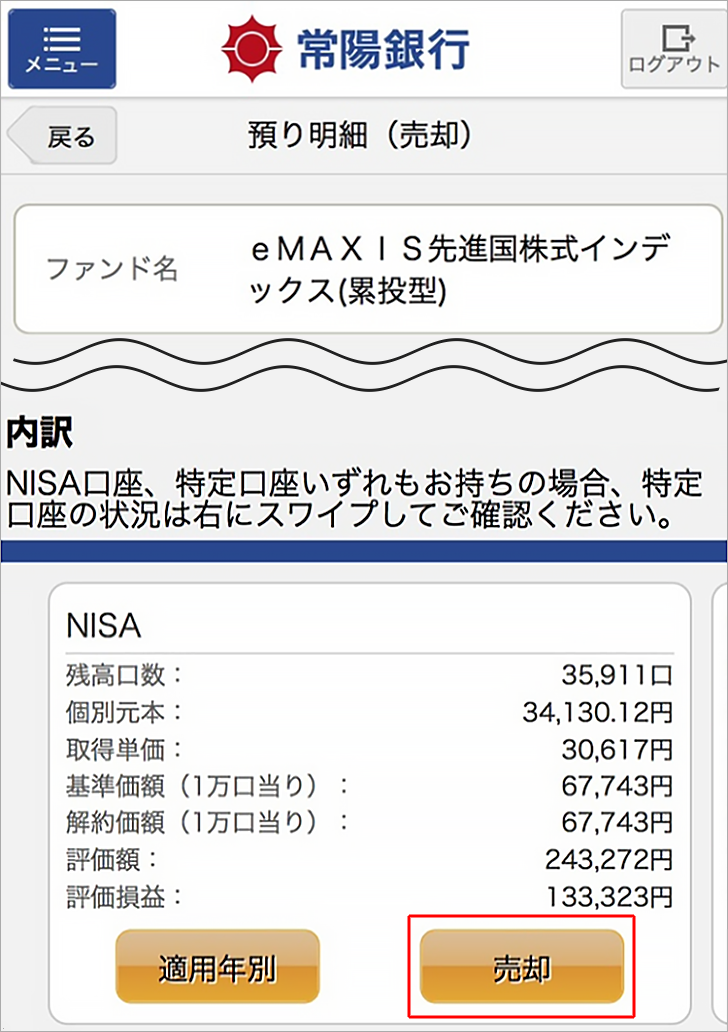Click the 評価損益 amount 133,323円
Viewport: 728px width, 1032px height.
point(608,896)
